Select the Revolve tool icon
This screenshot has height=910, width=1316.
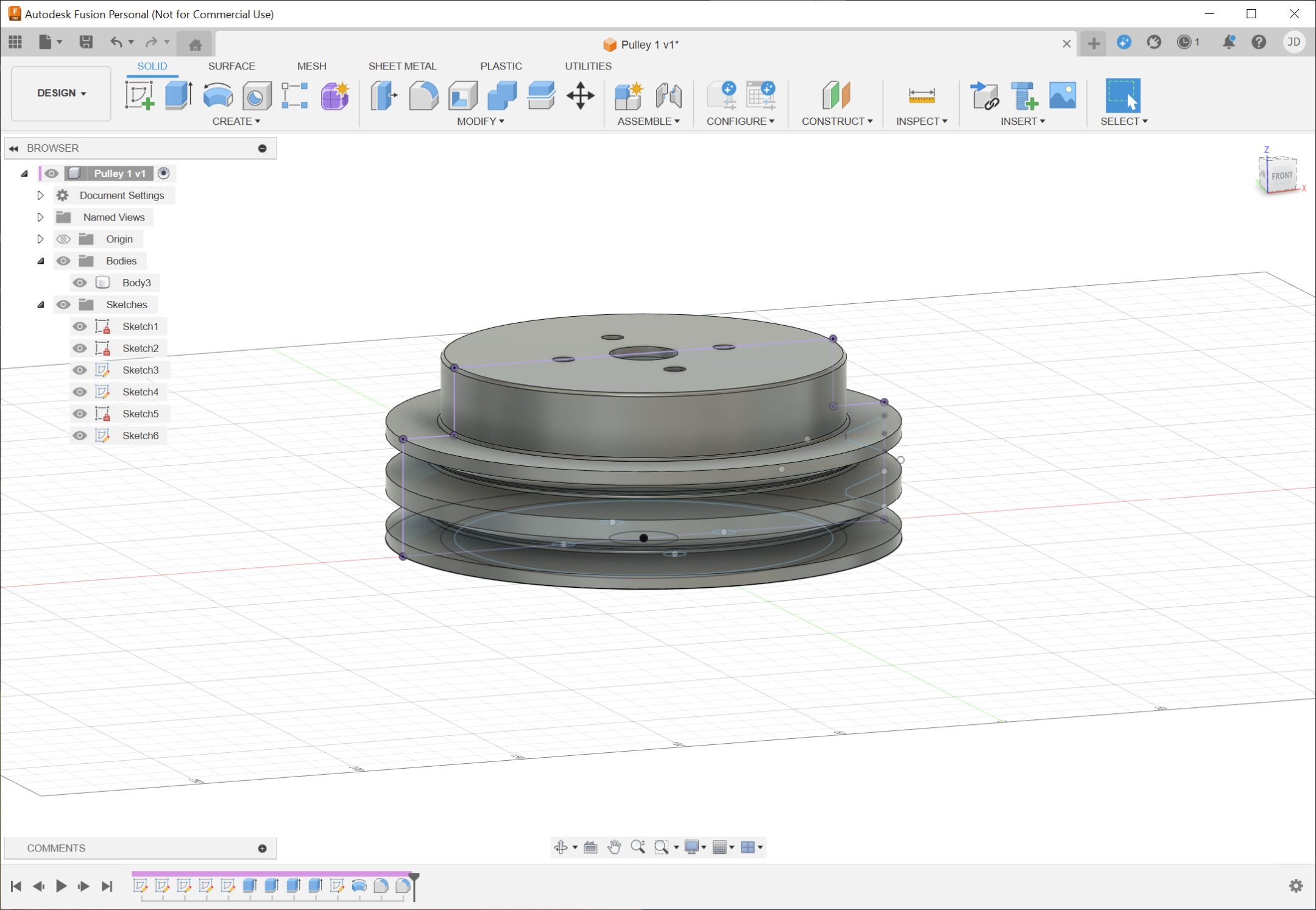tap(218, 96)
